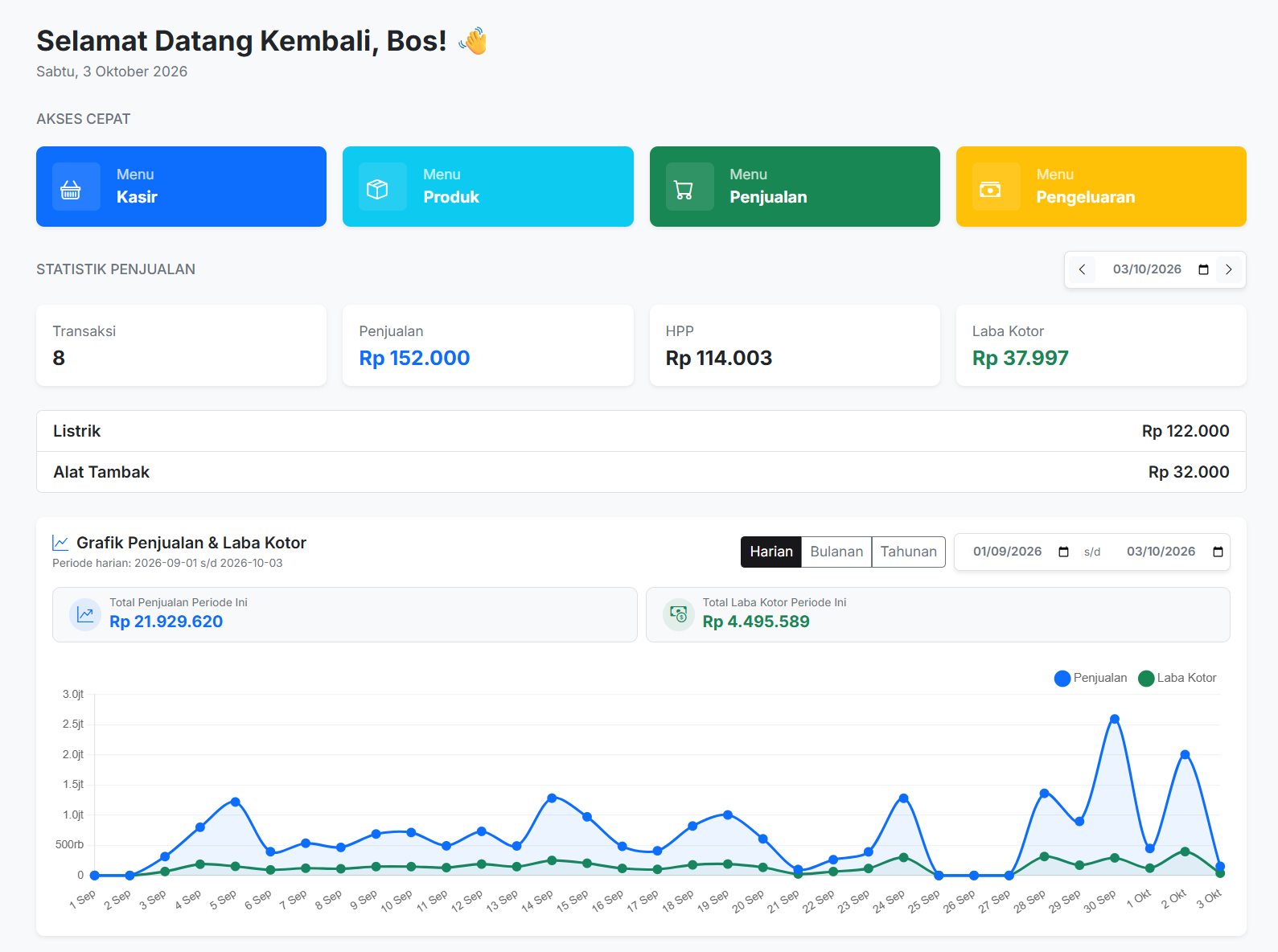Click the Rp 122.000 Listrik amount
This screenshot has height=952, width=1278.
pyautogui.click(x=1186, y=431)
